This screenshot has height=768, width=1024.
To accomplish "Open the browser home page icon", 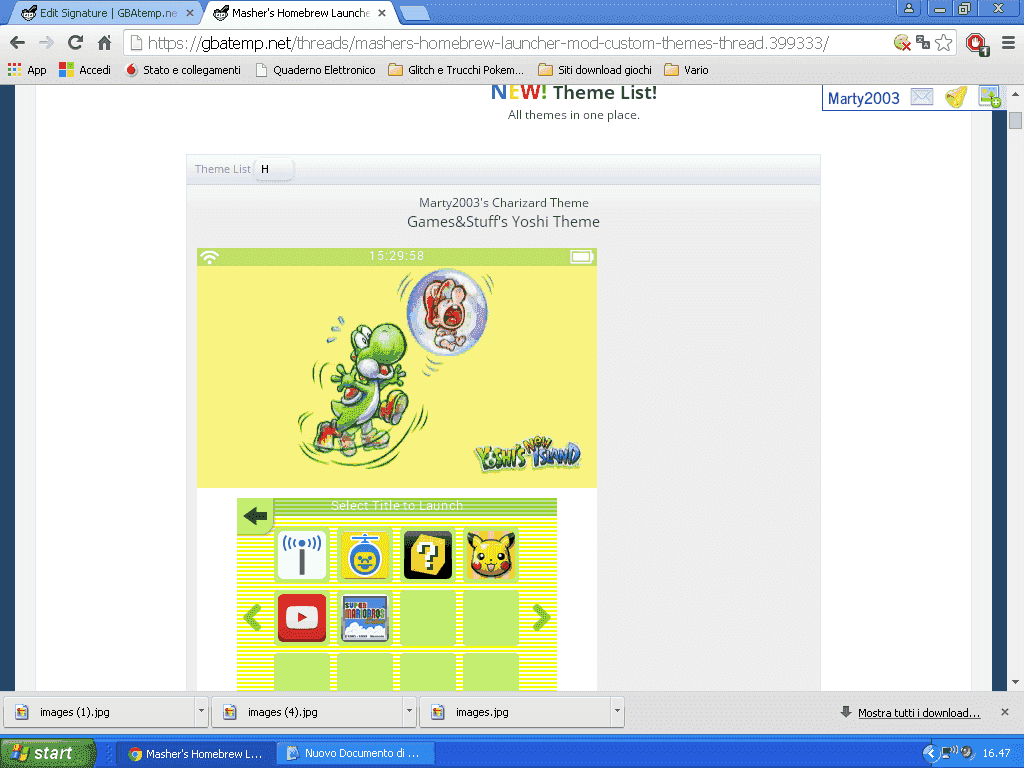I will 104,43.
